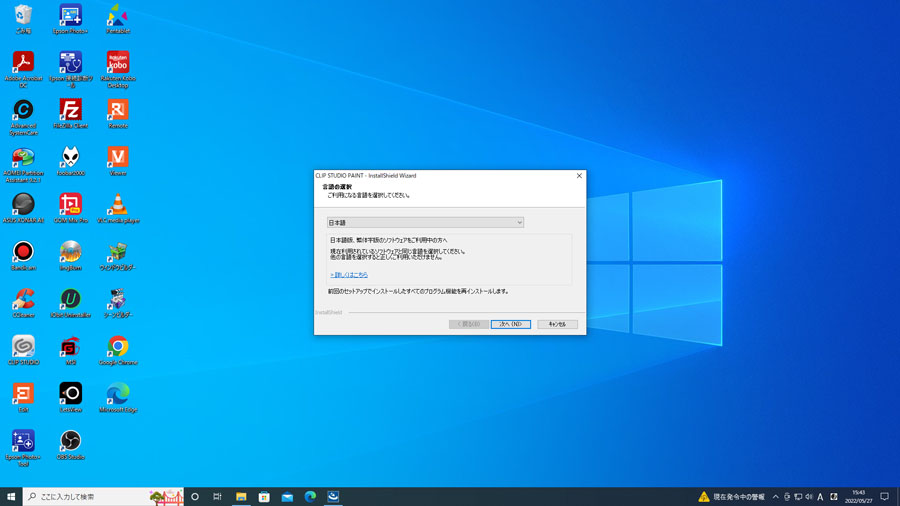Screen dimensions: 900x506
Task: Open the notification action center
Action: [x=885, y=497]
